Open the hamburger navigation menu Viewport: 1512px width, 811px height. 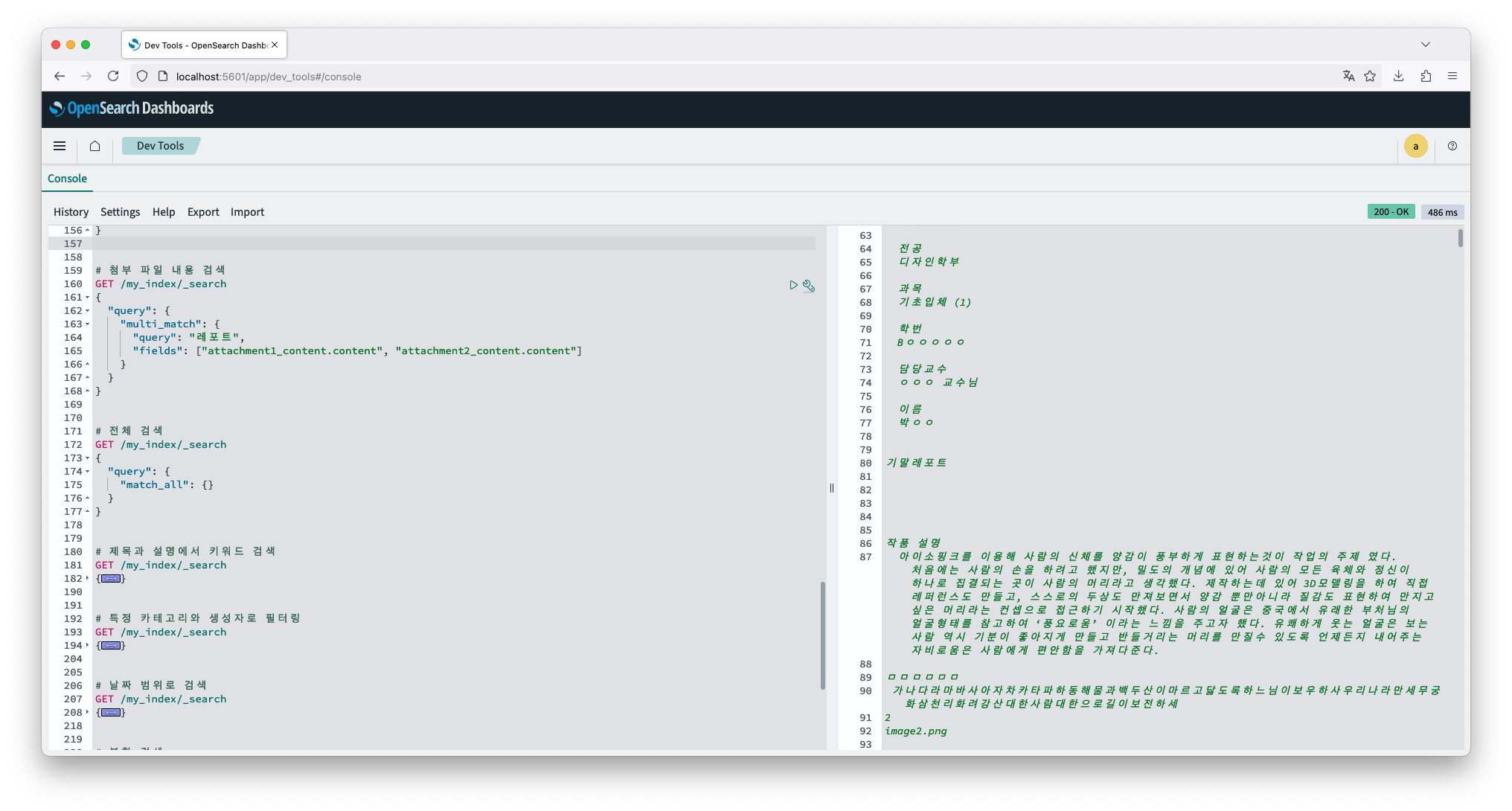click(x=60, y=146)
